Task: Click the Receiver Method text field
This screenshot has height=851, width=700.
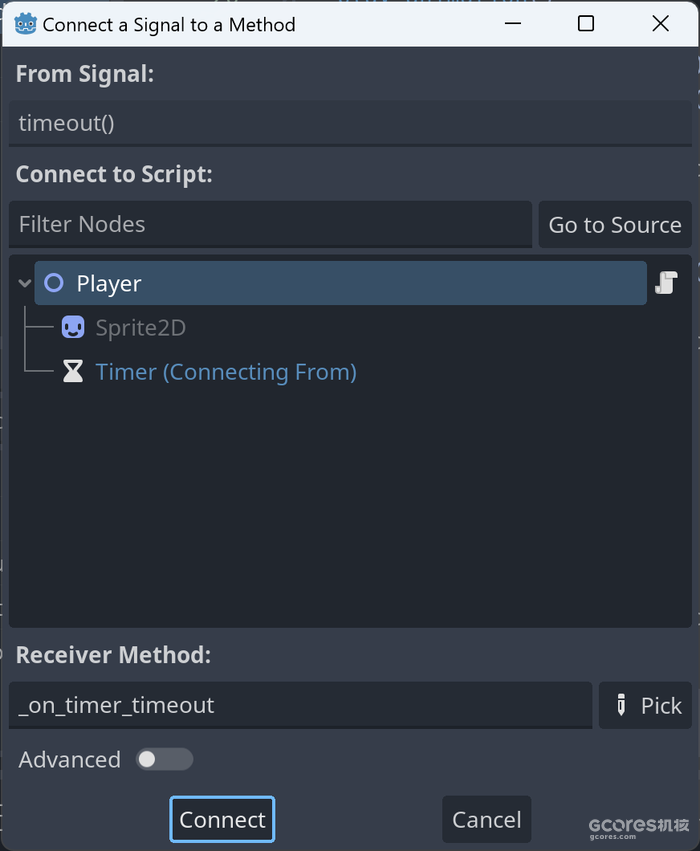Action: (301, 705)
